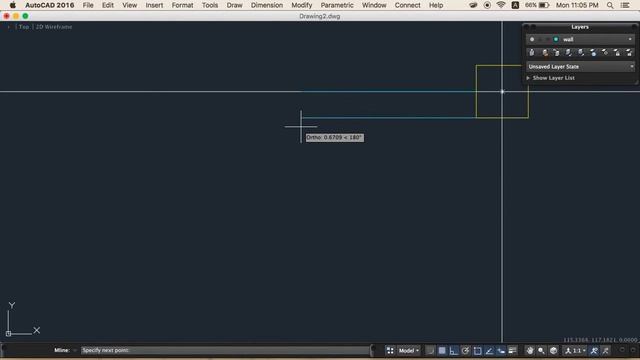Click the Layer Off tool icon
The image size is (640, 360).
point(605,53)
